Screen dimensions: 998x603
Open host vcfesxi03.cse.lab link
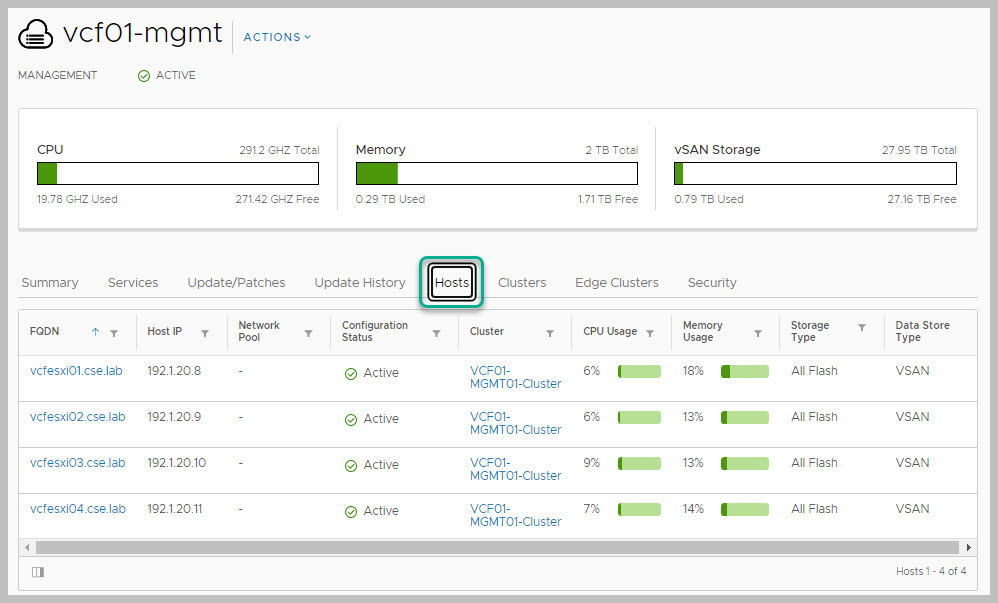(x=77, y=463)
